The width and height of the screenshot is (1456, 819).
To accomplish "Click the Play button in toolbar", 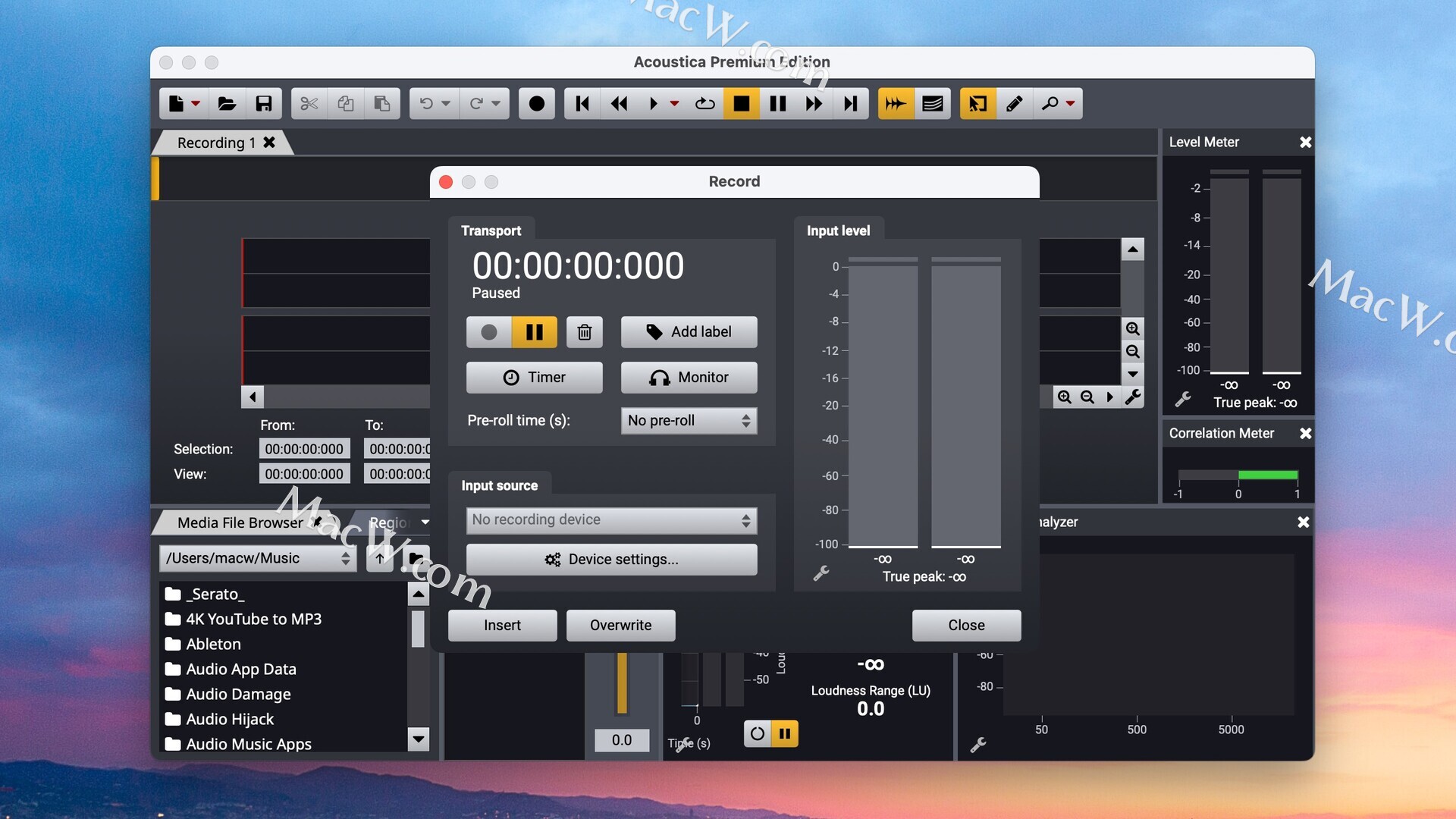I will point(653,104).
